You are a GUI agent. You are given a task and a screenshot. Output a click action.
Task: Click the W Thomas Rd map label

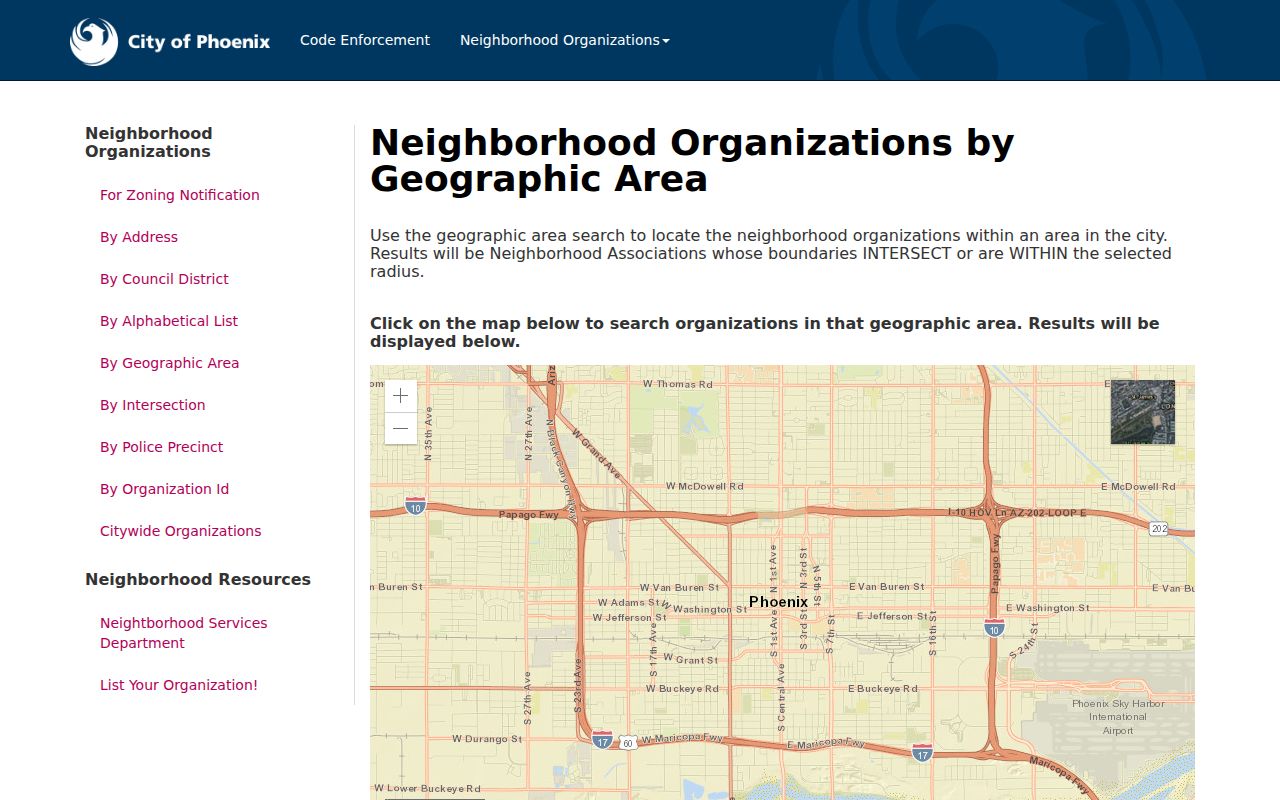678,384
